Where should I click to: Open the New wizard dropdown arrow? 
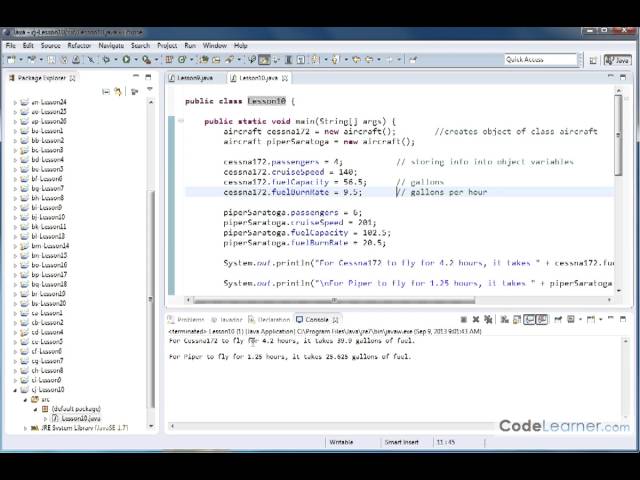point(20,60)
